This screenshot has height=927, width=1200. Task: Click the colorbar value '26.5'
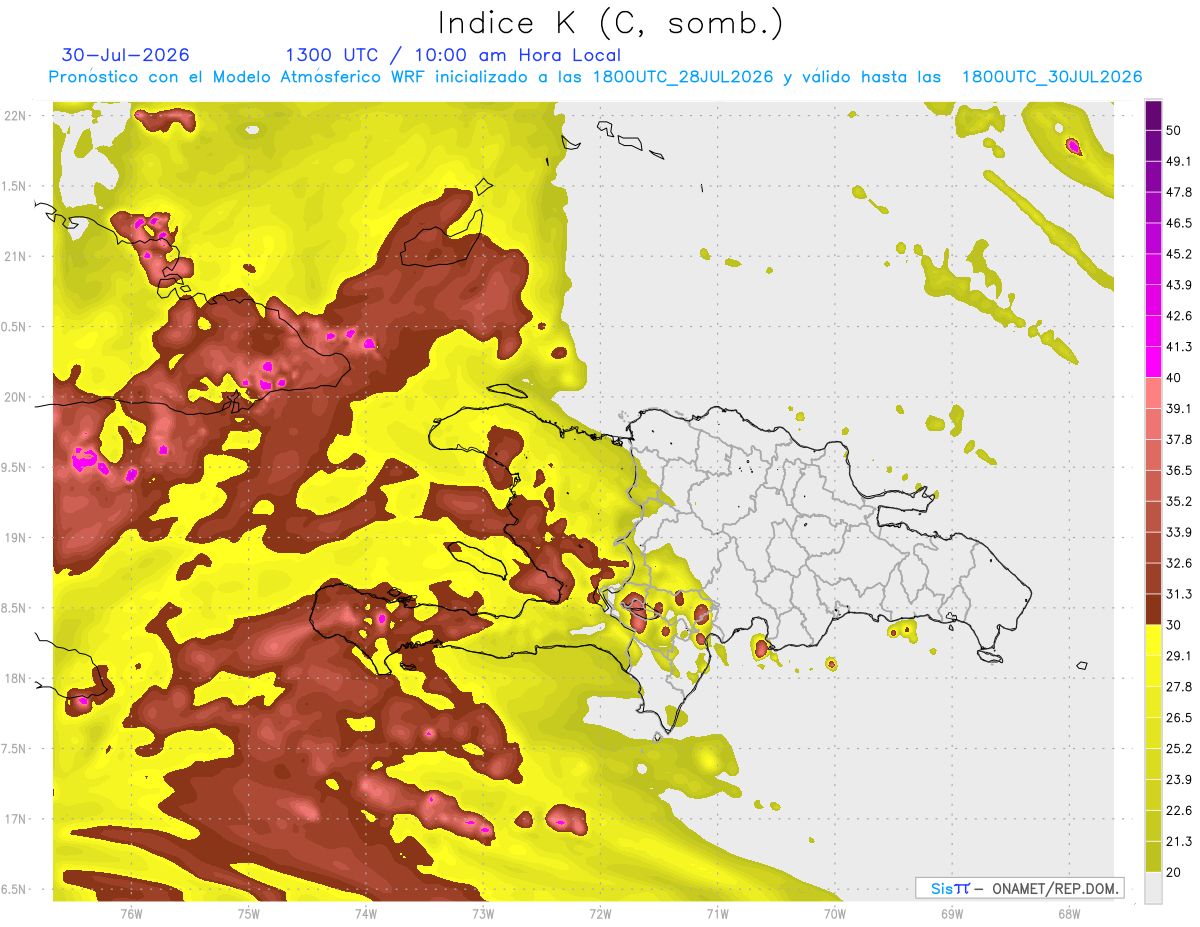pyautogui.click(x=1178, y=718)
